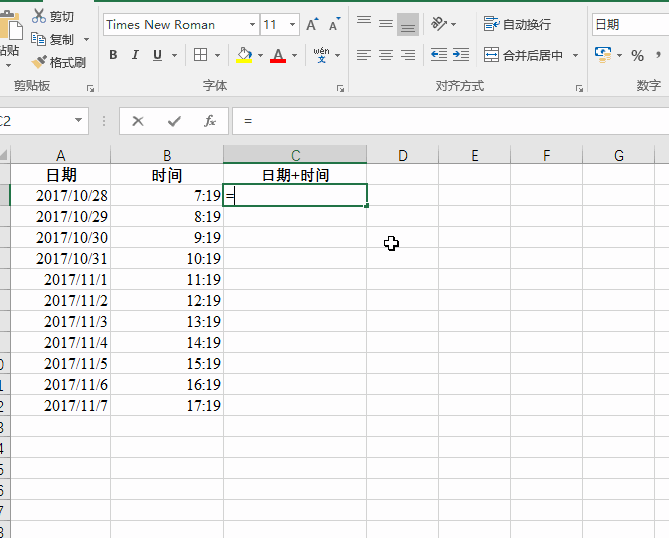
Task: Select column D header
Action: pos(402,155)
